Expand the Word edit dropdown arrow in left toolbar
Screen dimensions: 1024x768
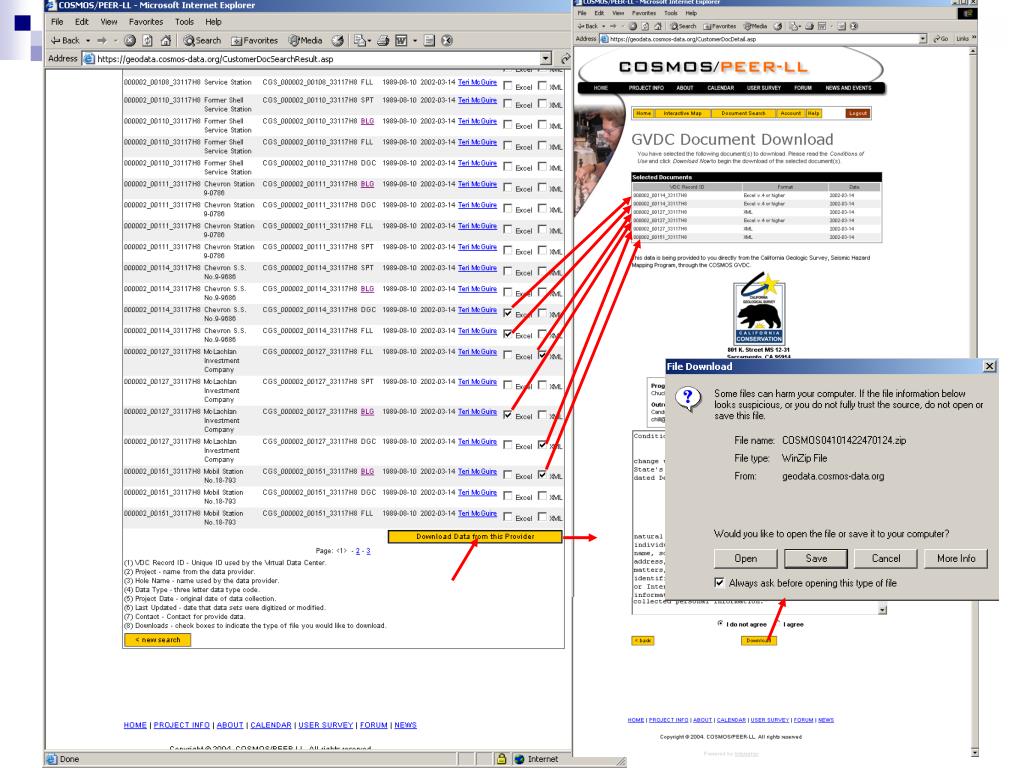coord(415,40)
